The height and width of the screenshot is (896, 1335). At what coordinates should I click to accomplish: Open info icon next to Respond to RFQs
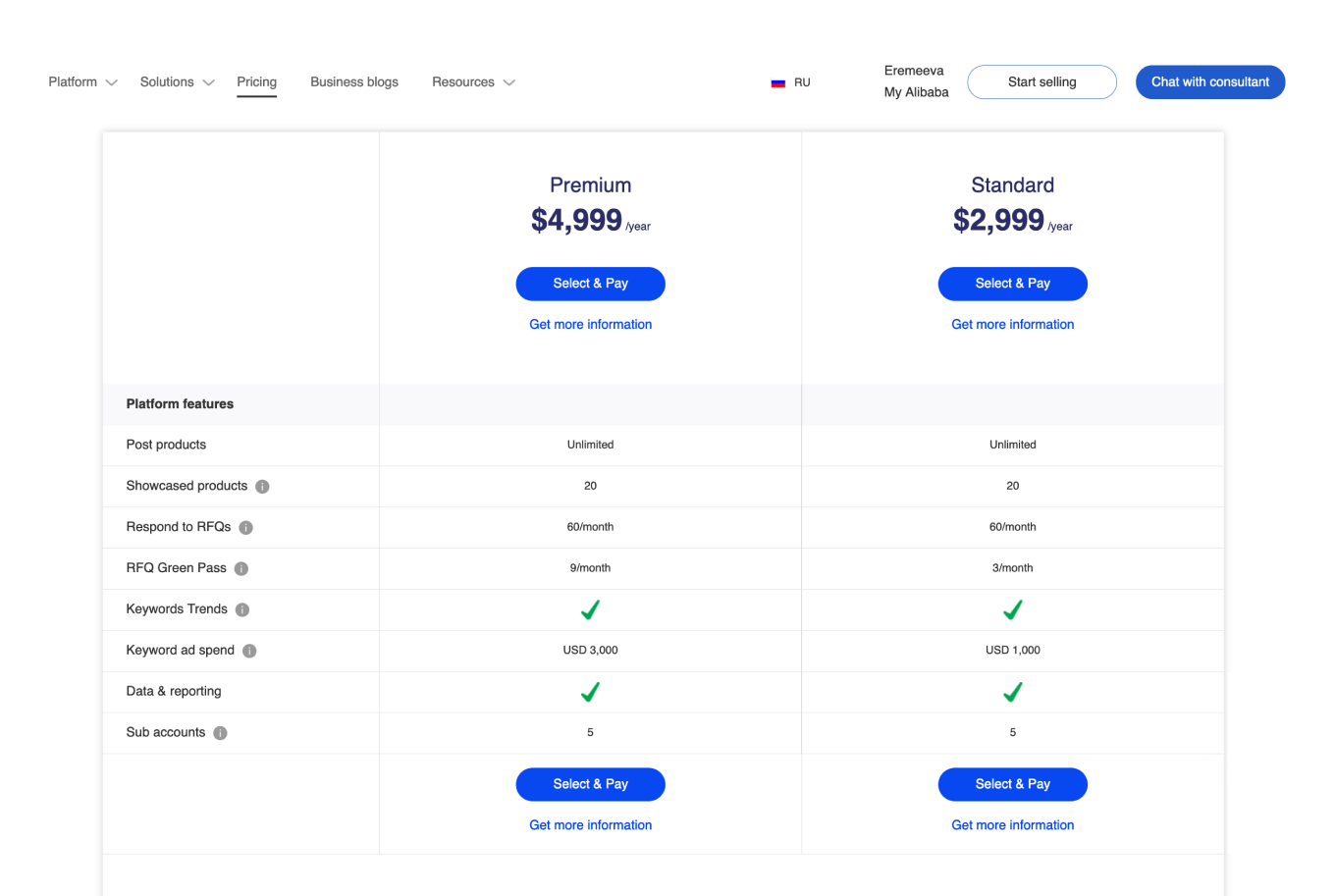tap(245, 528)
